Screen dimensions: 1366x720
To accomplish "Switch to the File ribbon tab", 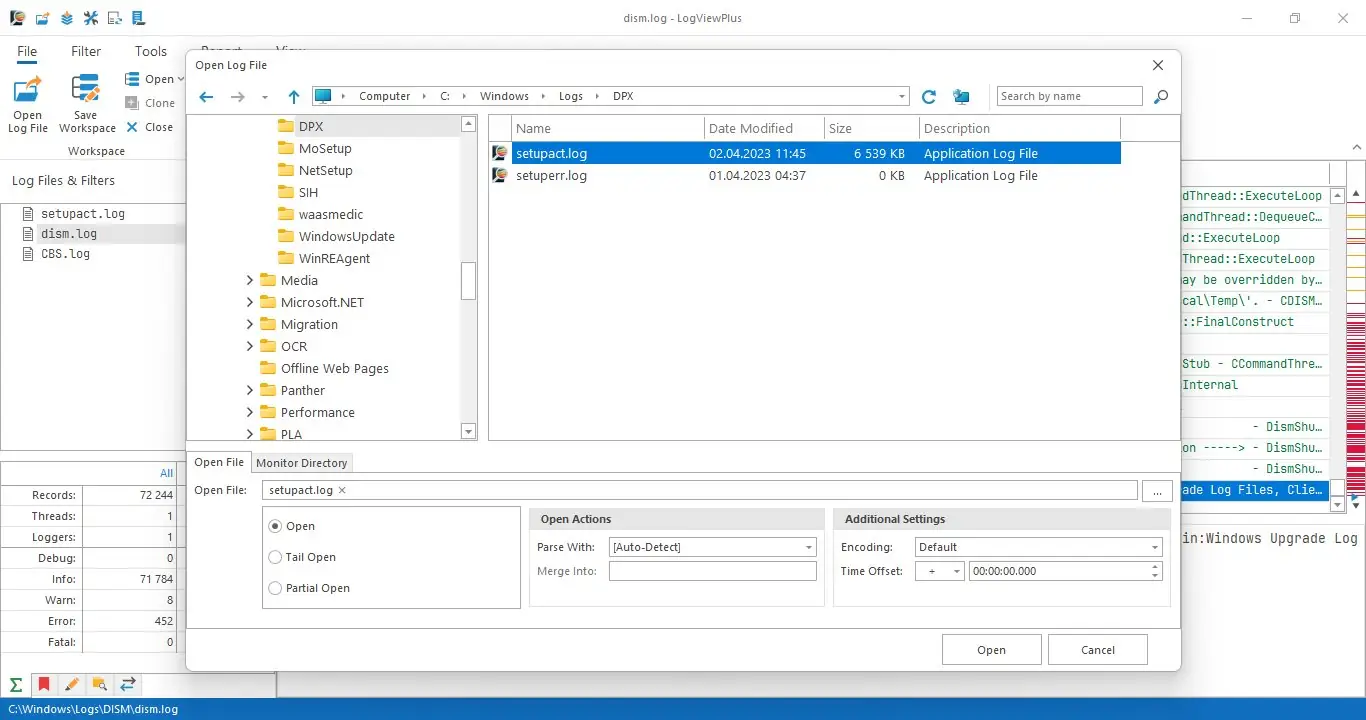I will pyautogui.click(x=27, y=51).
